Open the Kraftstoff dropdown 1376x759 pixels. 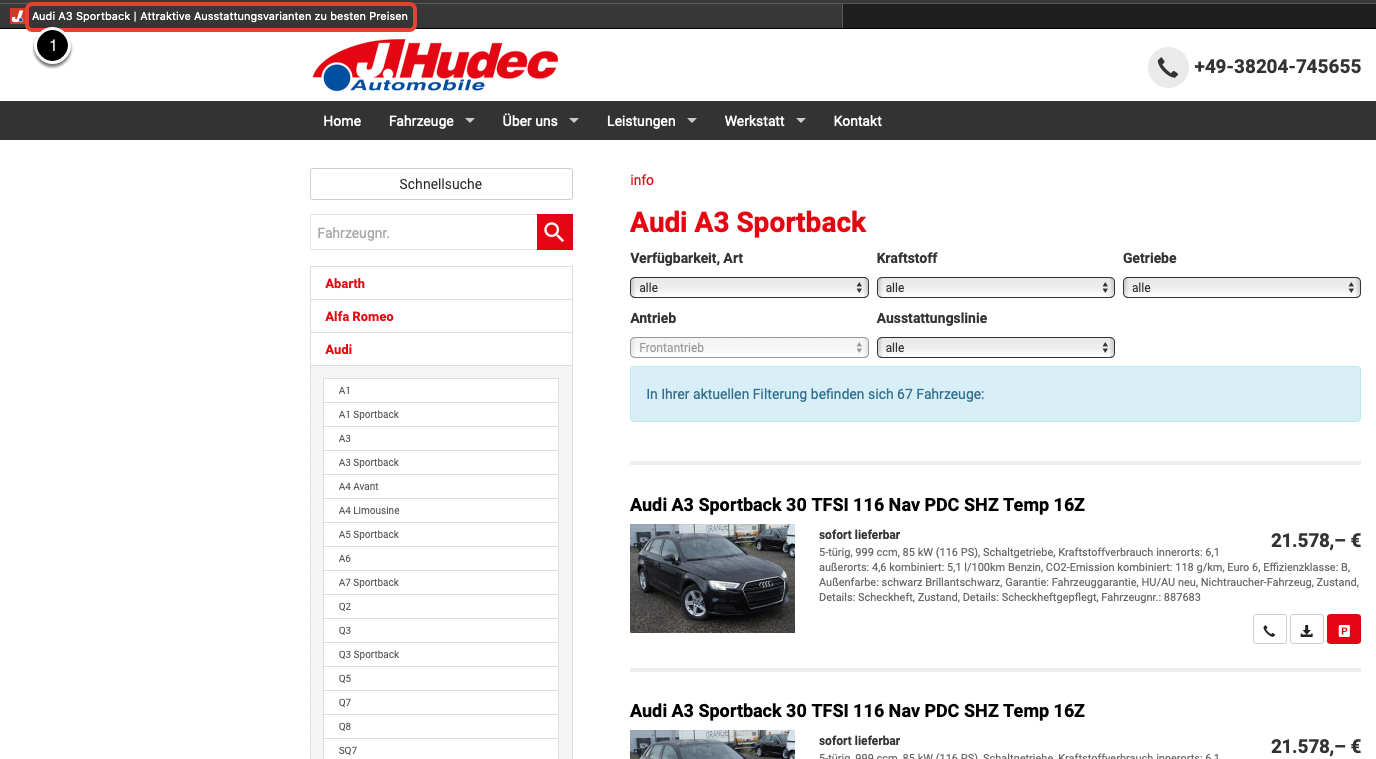coord(994,288)
